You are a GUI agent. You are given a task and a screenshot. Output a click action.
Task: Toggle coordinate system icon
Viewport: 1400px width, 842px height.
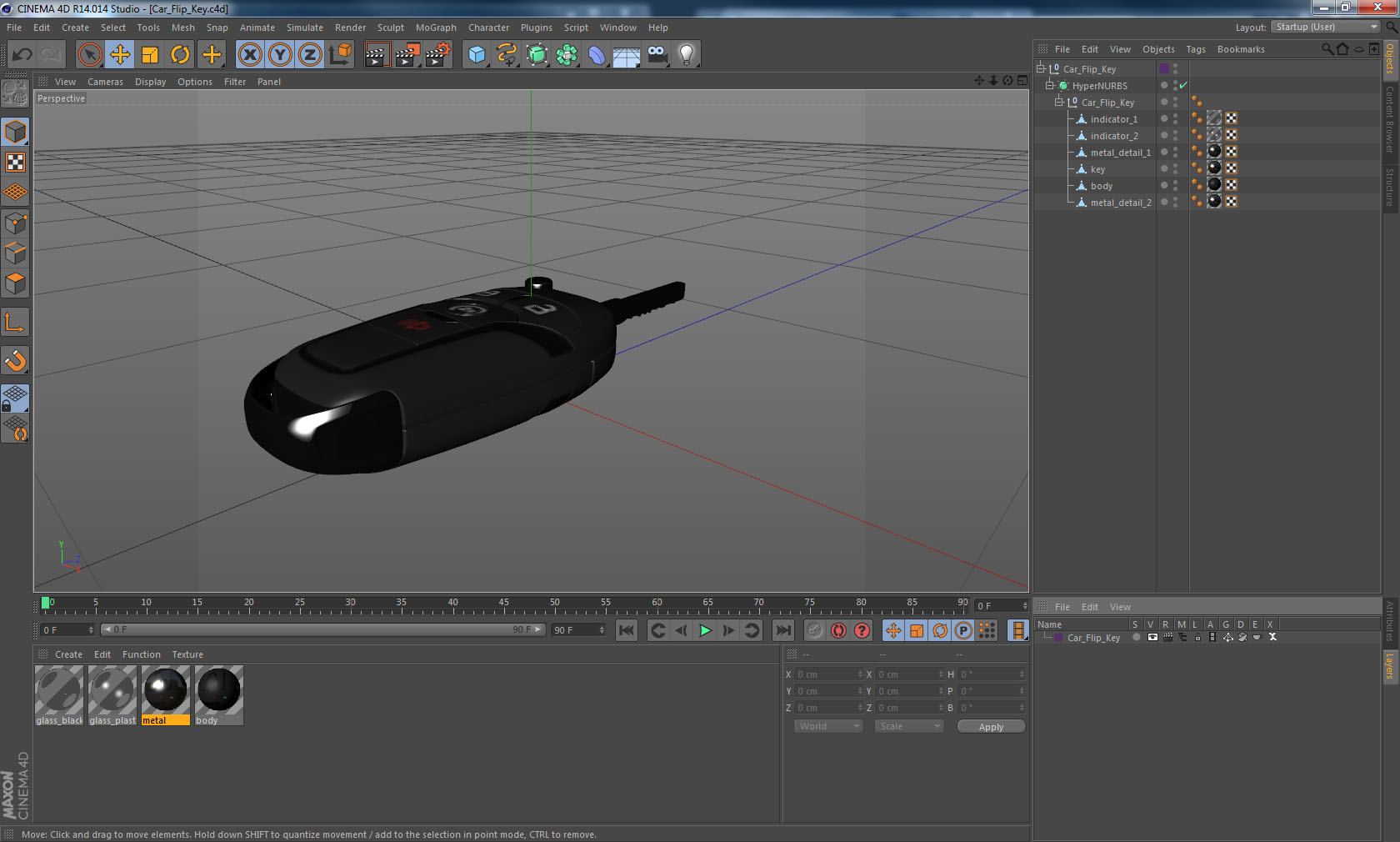tap(340, 55)
